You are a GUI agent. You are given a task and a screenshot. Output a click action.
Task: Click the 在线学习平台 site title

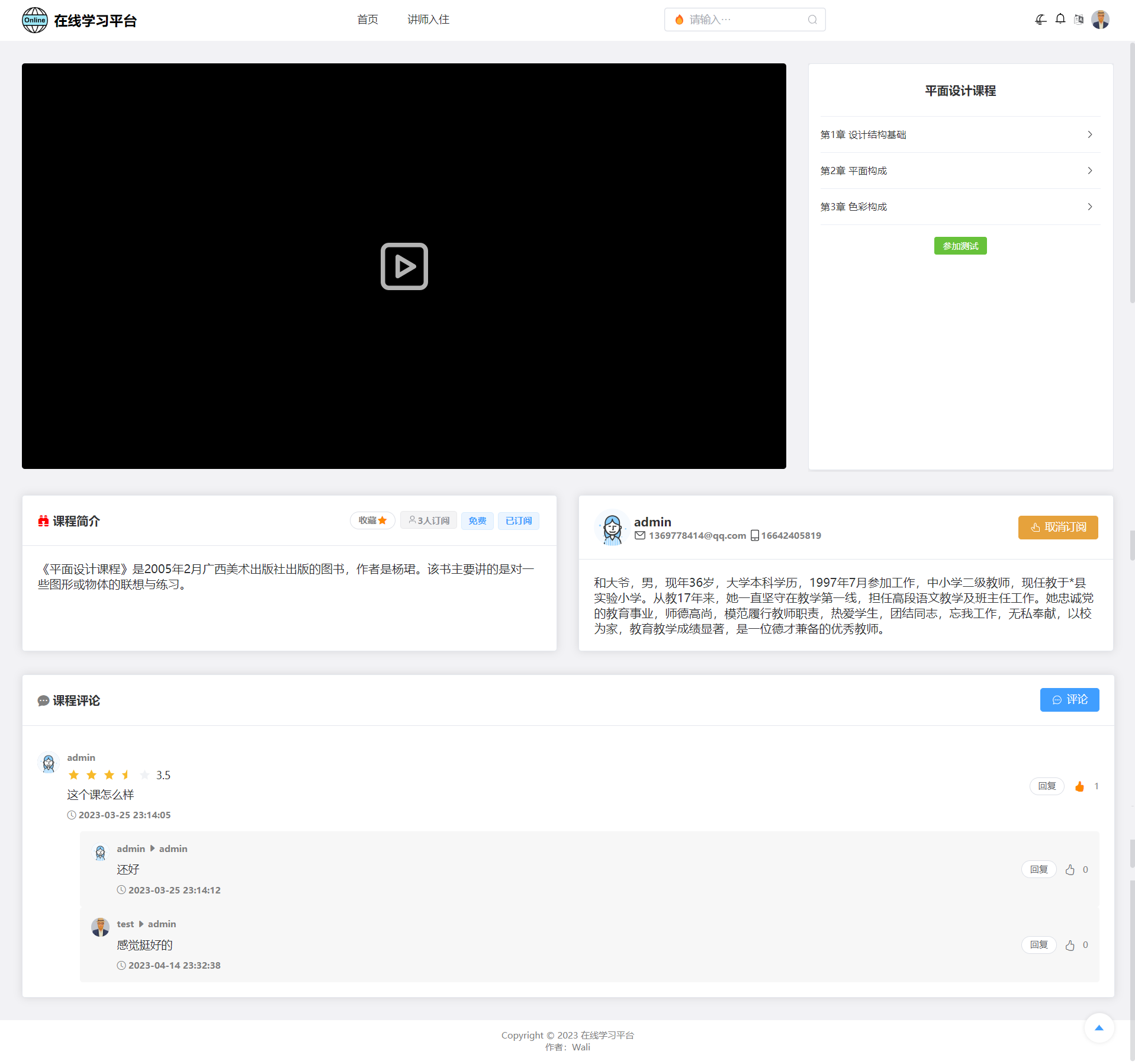95,21
